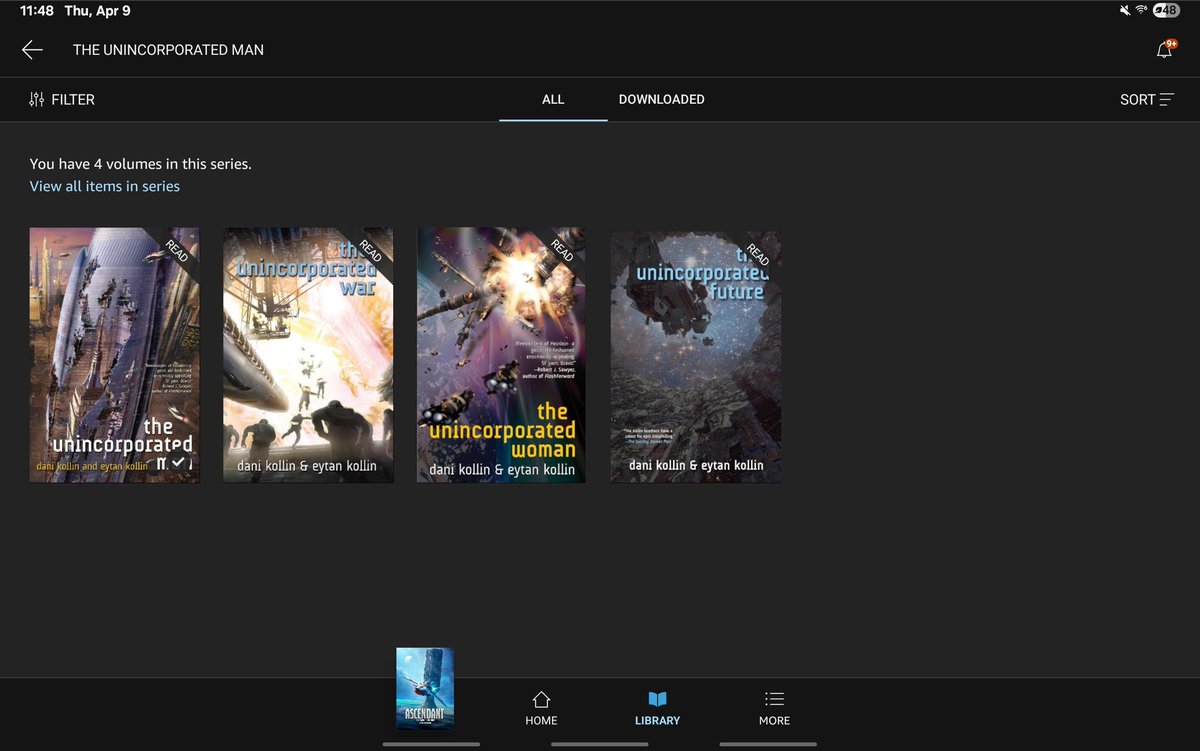Open notifications bell icon
The width and height of the screenshot is (1200, 751).
(1166, 50)
